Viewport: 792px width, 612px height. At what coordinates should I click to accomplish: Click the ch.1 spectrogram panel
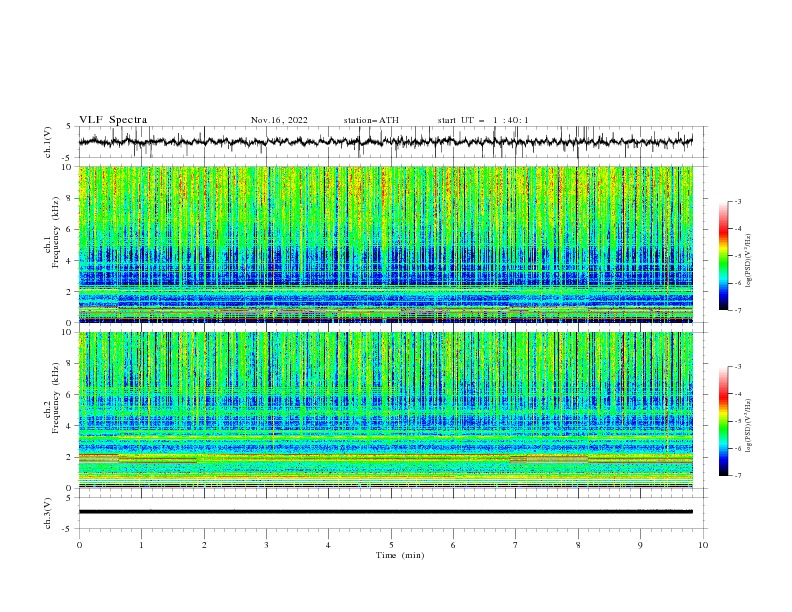[386, 244]
